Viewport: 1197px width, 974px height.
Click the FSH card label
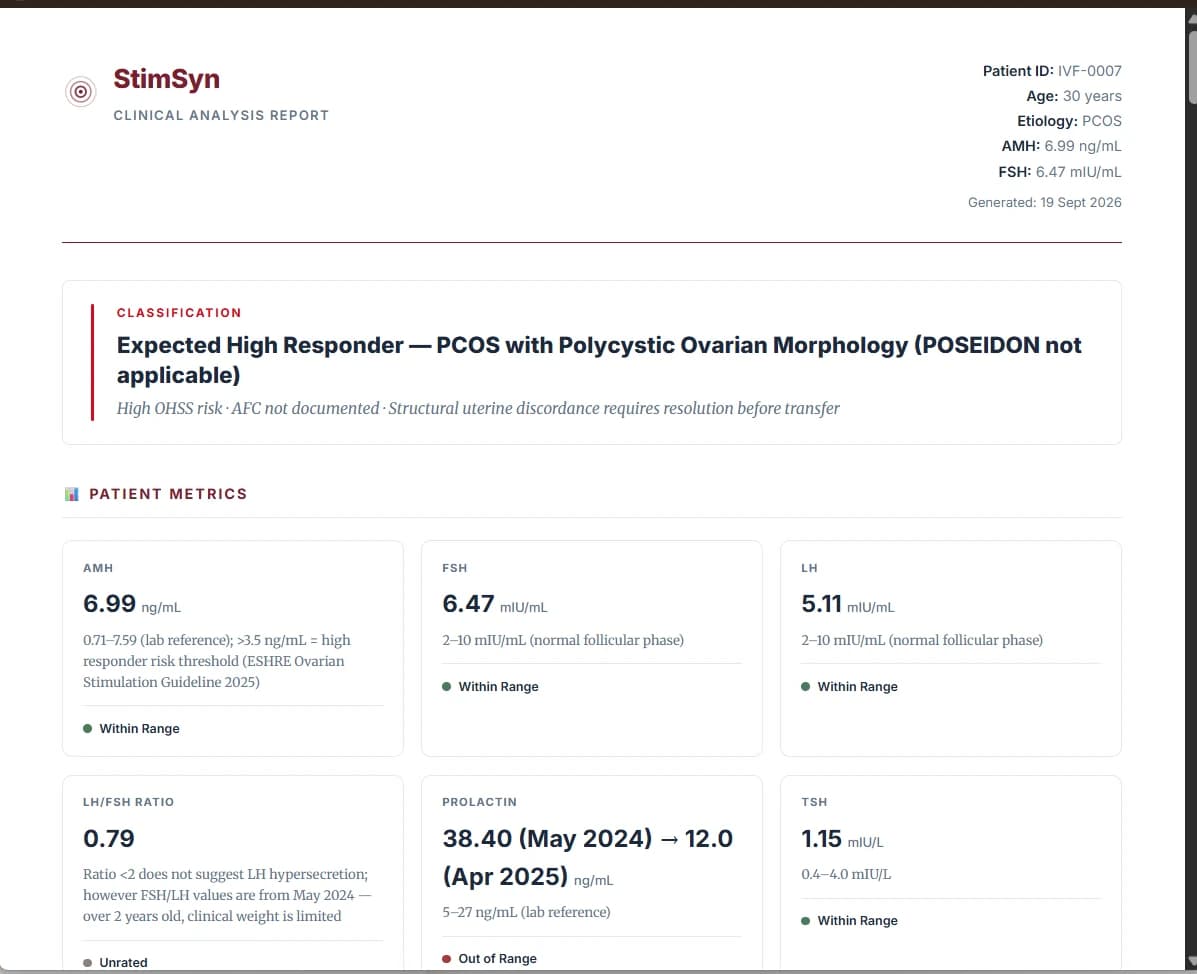tap(454, 568)
